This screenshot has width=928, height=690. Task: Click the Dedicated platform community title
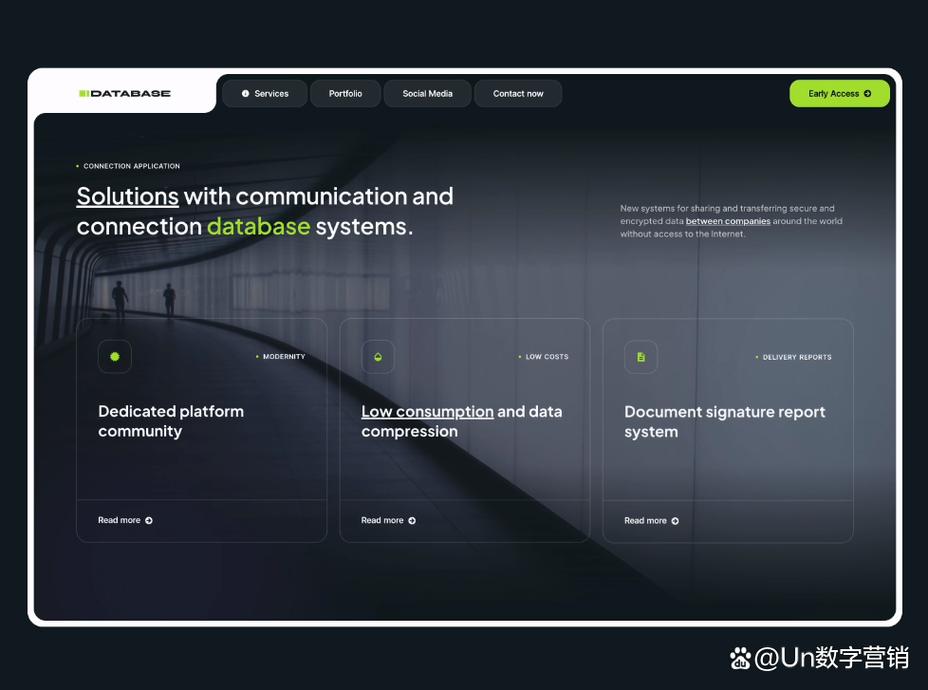click(x=171, y=421)
